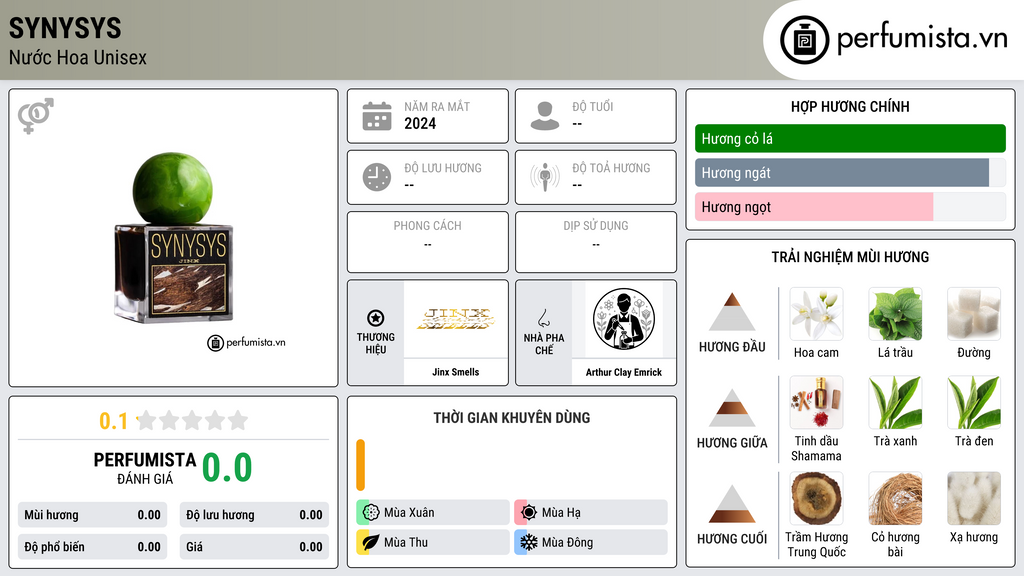Click the base notes pyramid icon
Viewport: 1024px width, 576px height.
[732, 504]
